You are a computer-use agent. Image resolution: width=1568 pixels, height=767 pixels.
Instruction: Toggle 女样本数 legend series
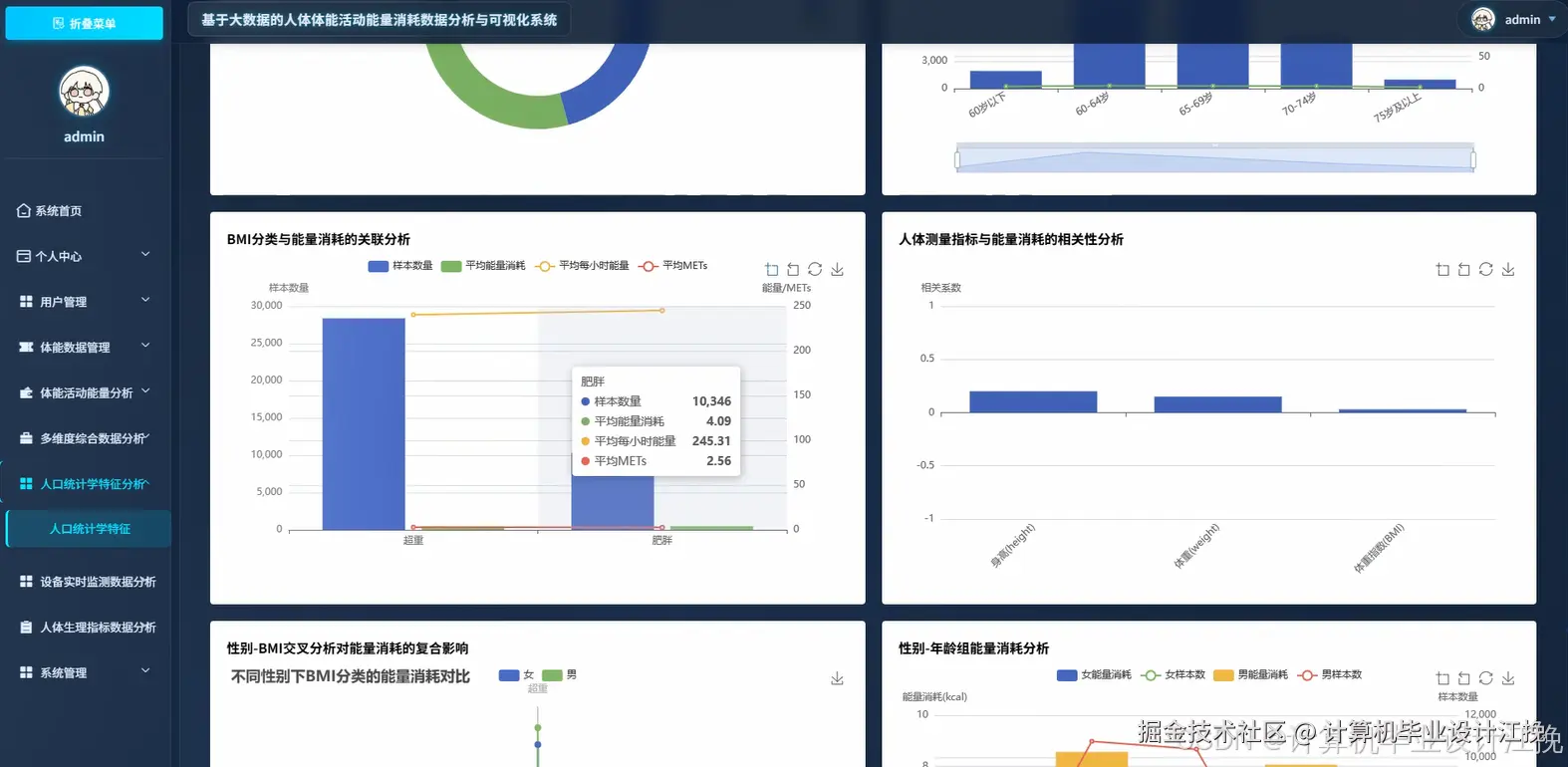(1174, 675)
